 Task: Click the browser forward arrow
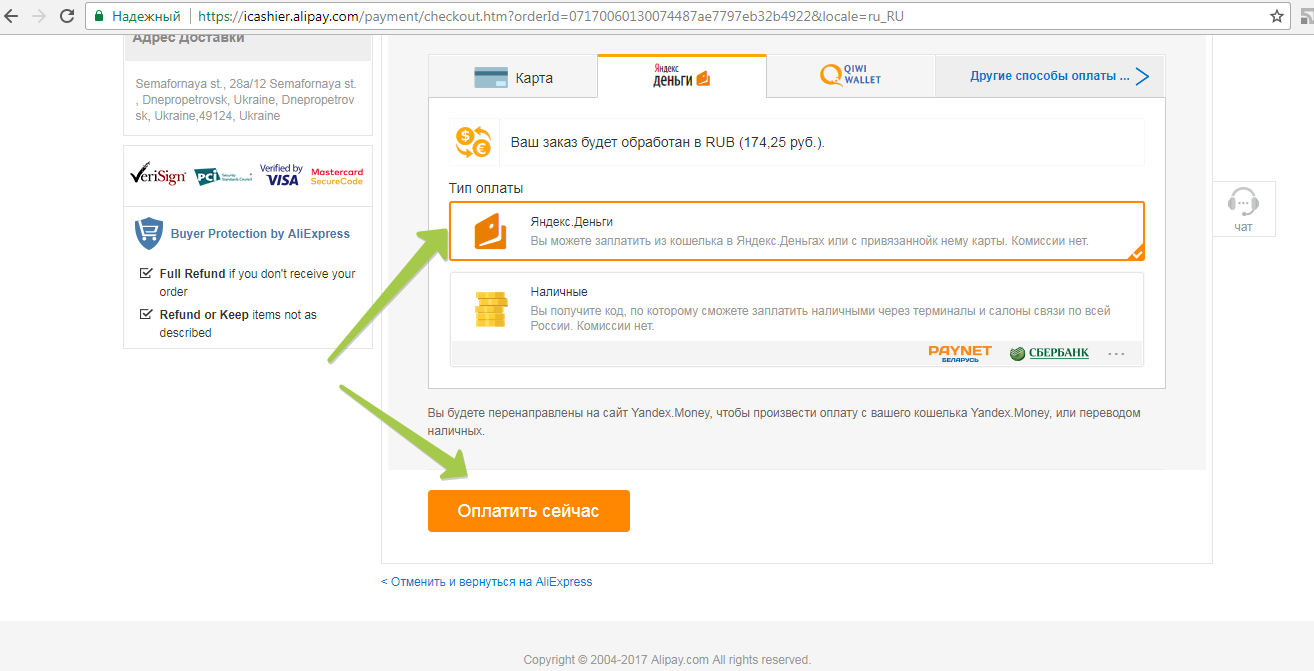tap(39, 17)
